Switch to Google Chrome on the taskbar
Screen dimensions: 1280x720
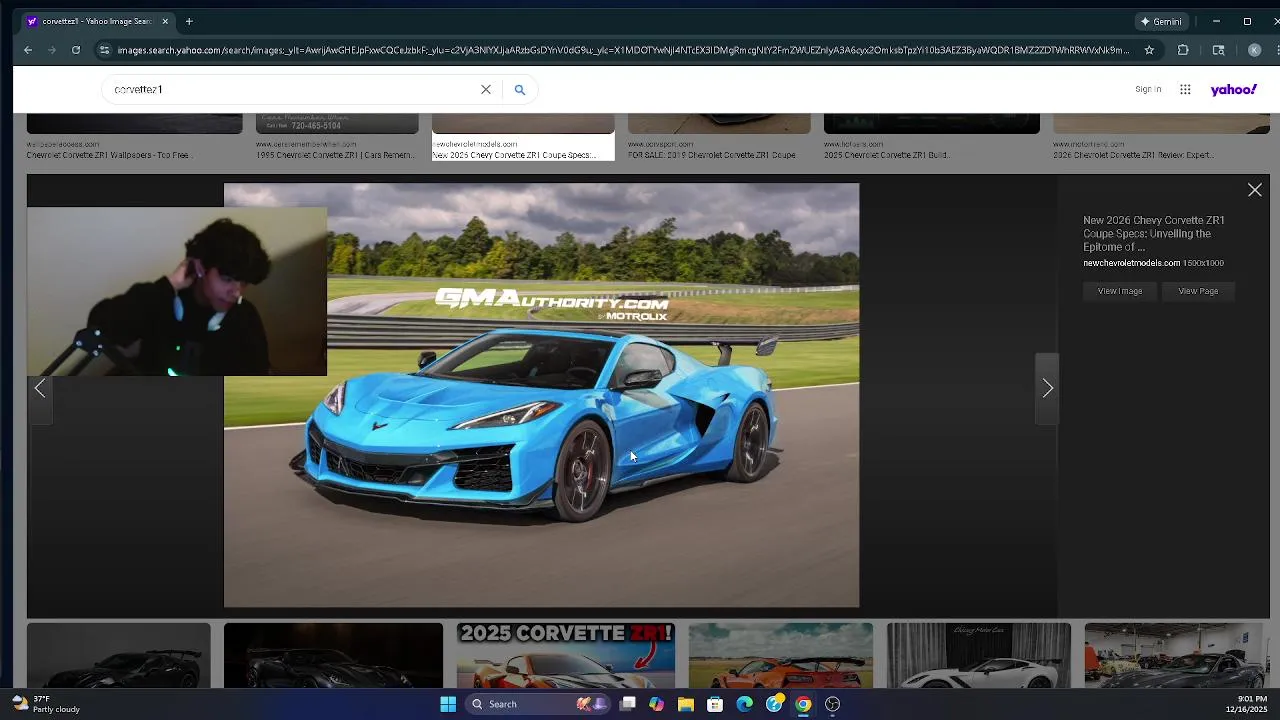click(x=803, y=704)
